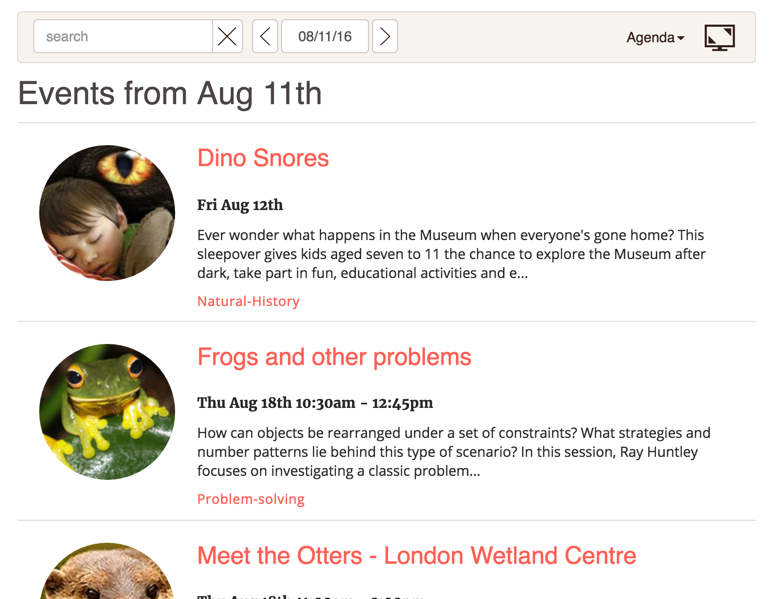Screen dimensions: 771x599
Task: Clear the search field with X icon
Action: (227, 36)
